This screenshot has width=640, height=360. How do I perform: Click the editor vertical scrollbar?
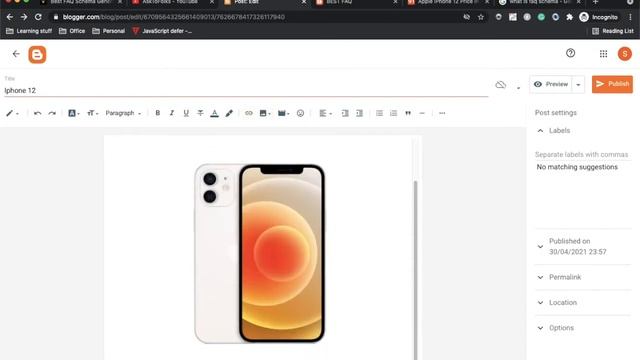[x=416, y=269]
